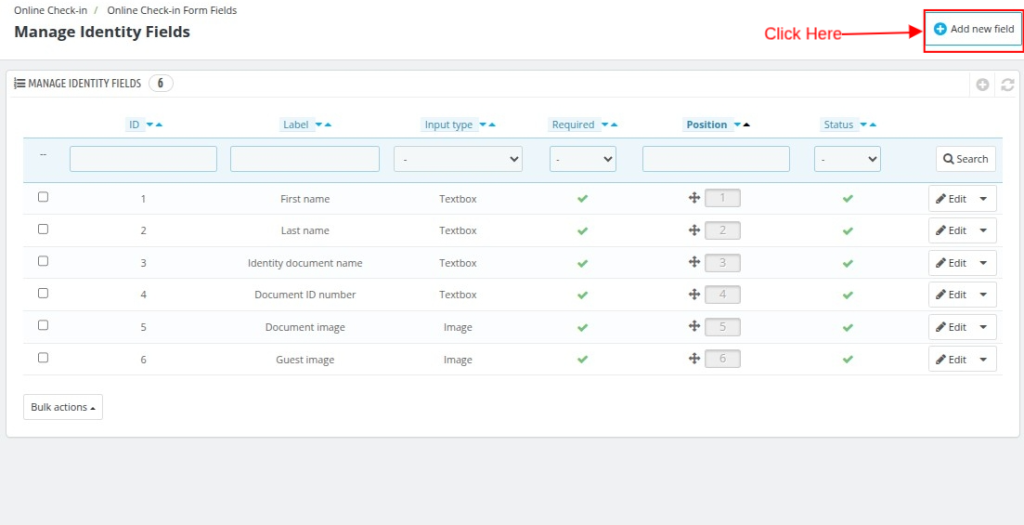Click drag handle for Document ID number row

[694, 294]
